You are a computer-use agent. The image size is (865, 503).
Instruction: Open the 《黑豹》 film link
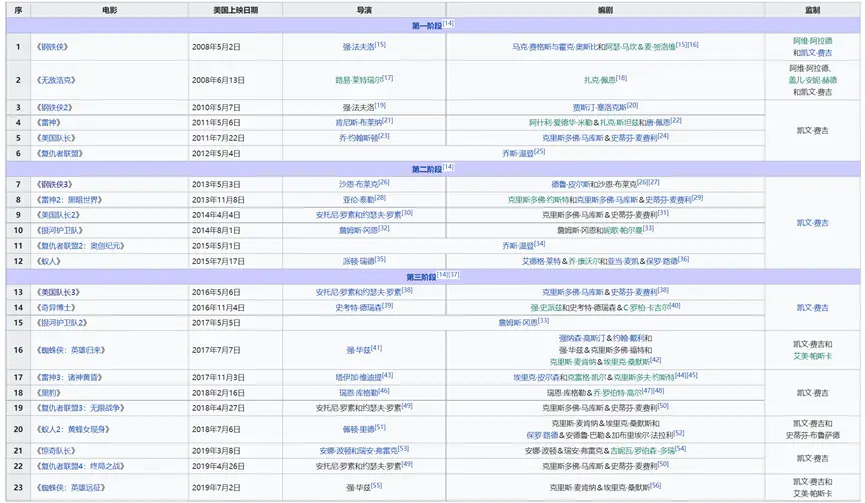(49, 393)
